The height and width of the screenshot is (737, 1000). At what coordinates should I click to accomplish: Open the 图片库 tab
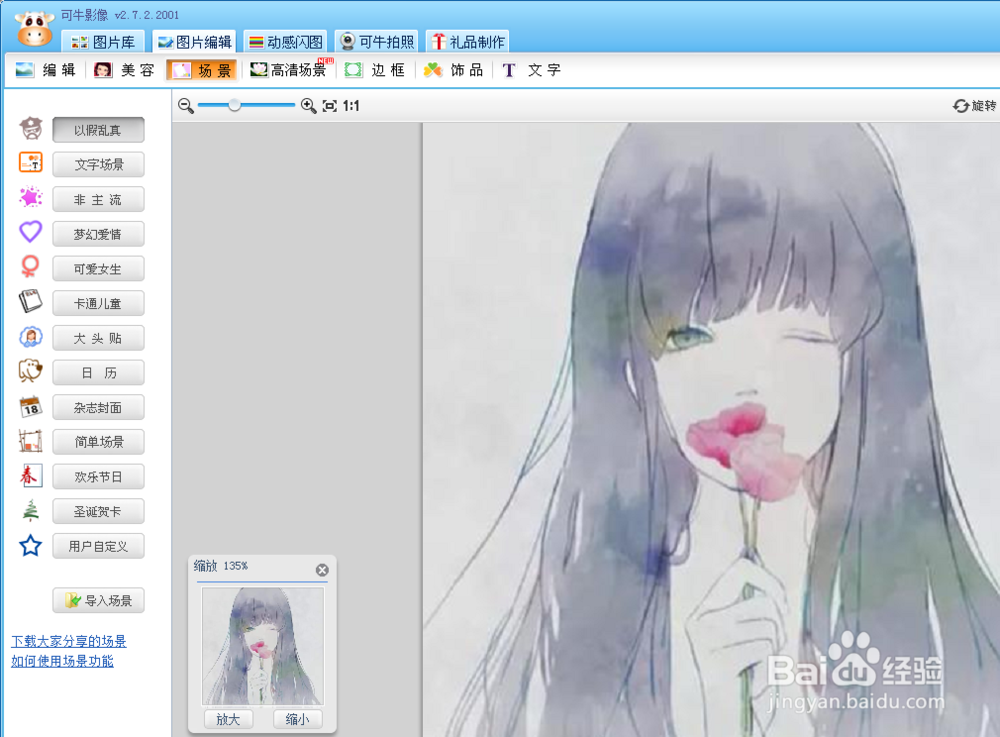(103, 42)
